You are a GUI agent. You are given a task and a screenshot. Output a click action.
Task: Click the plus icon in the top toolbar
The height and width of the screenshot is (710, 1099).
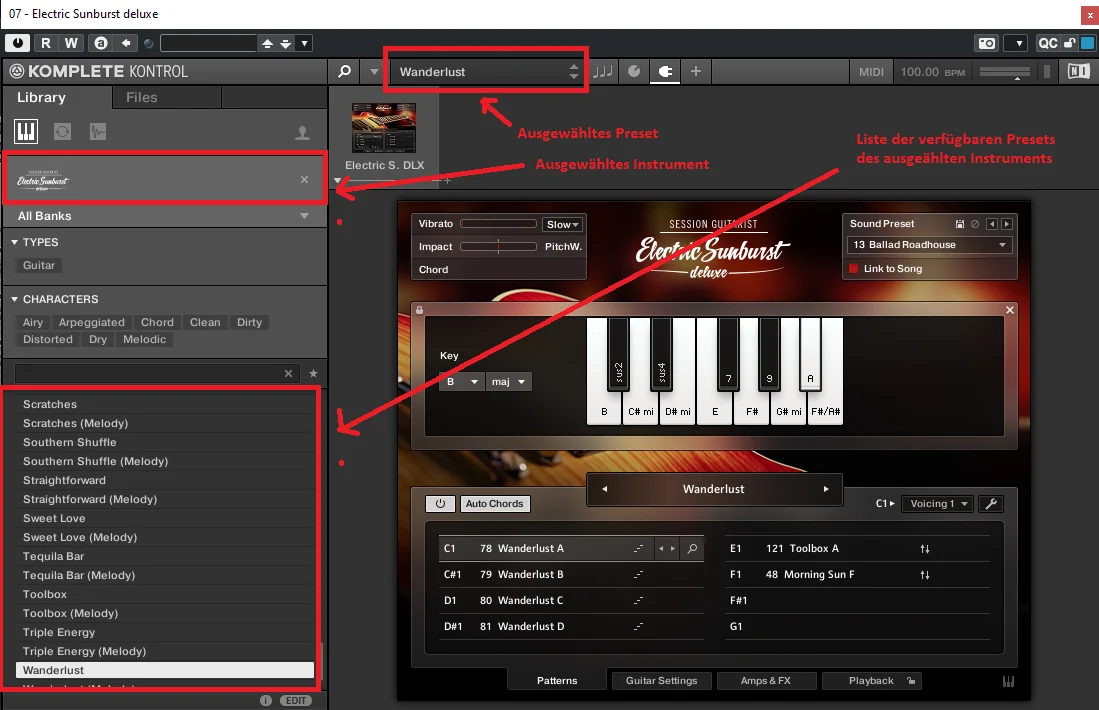coord(695,71)
